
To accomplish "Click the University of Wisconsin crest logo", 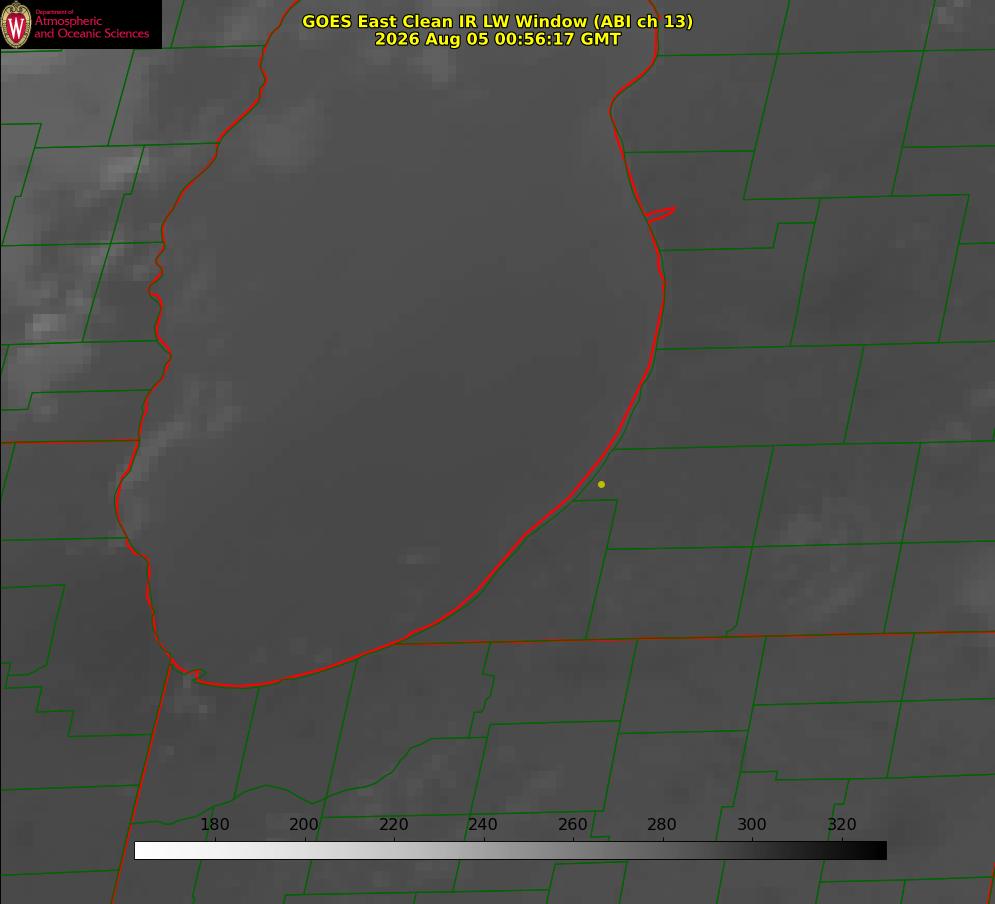I will coord(16,25).
